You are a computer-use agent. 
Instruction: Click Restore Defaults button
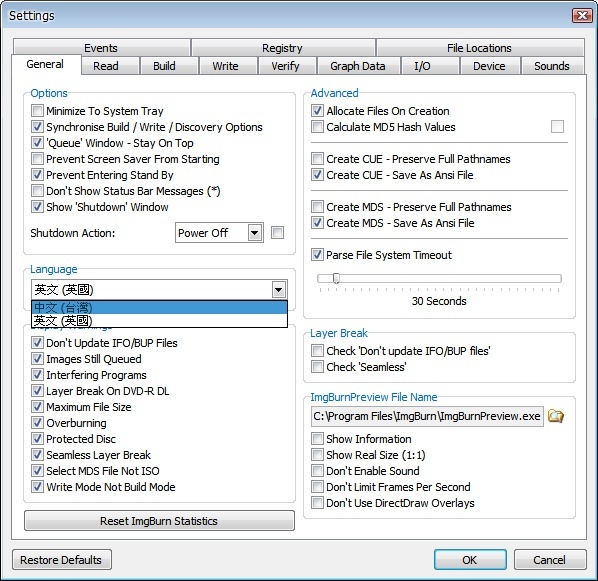(61, 560)
